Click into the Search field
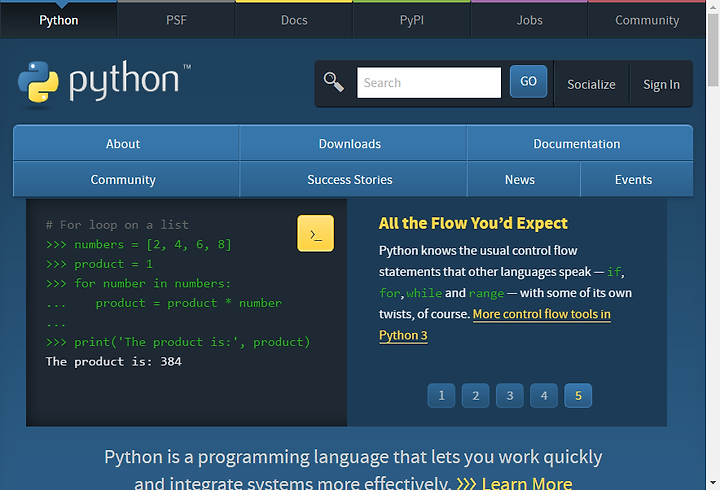The width and height of the screenshot is (720, 490). pos(429,83)
